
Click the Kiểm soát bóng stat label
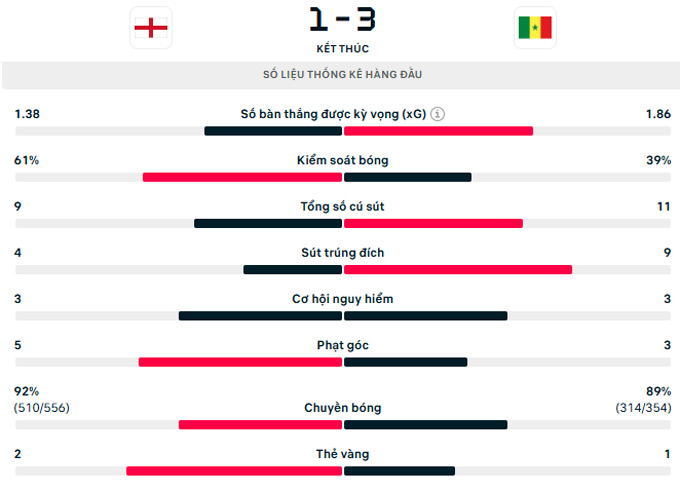[342, 160]
